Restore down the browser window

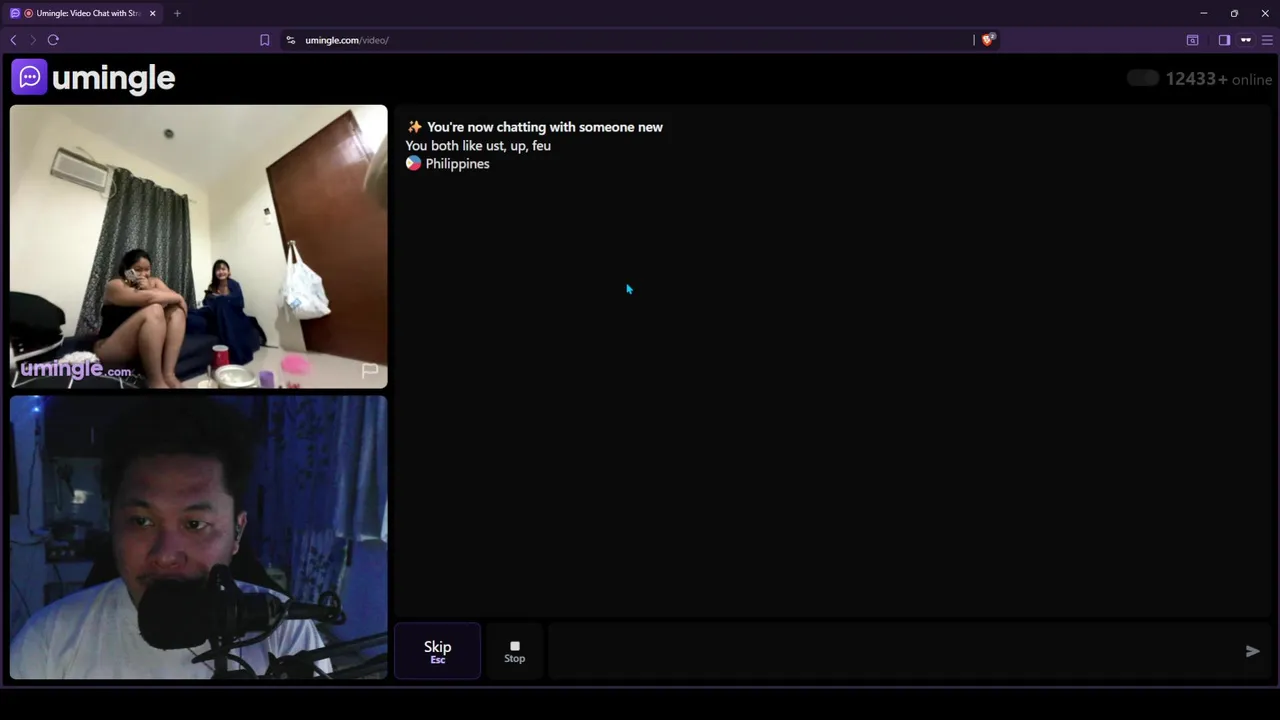pyautogui.click(x=1234, y=13)
